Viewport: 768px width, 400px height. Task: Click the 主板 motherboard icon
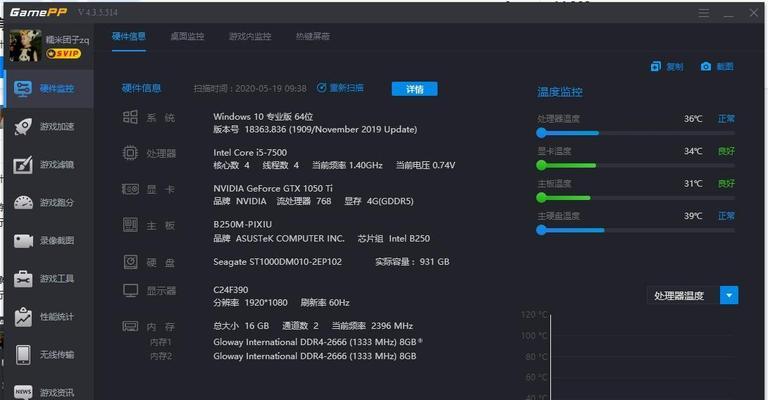130,225
